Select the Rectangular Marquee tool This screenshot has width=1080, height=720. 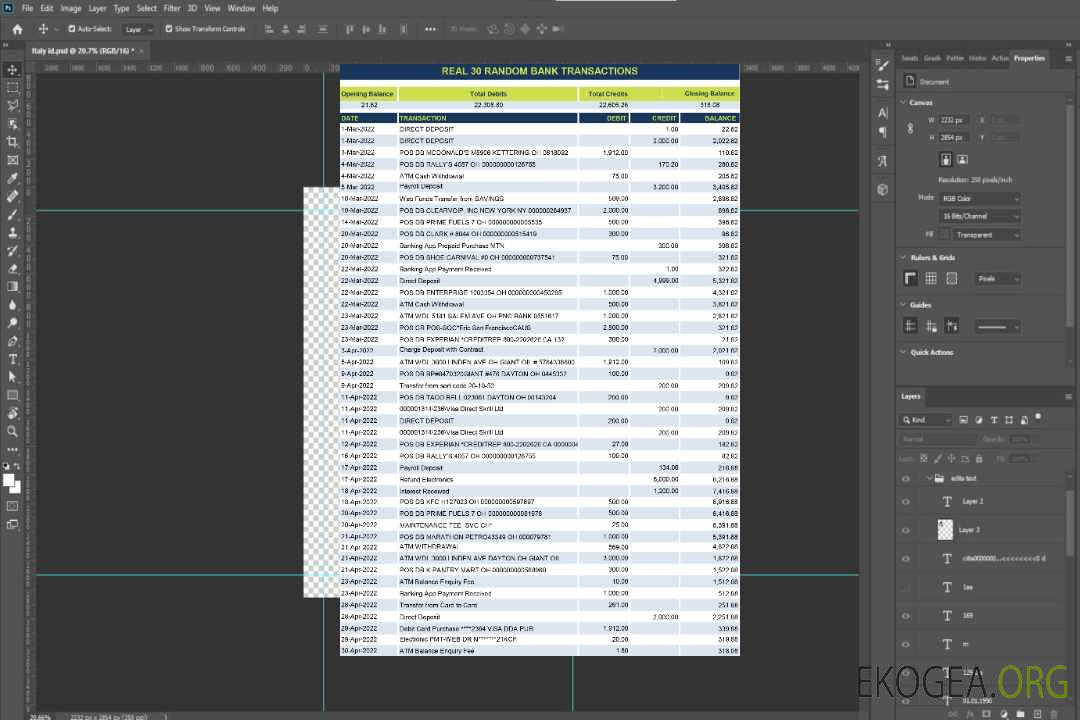point(12,88)
